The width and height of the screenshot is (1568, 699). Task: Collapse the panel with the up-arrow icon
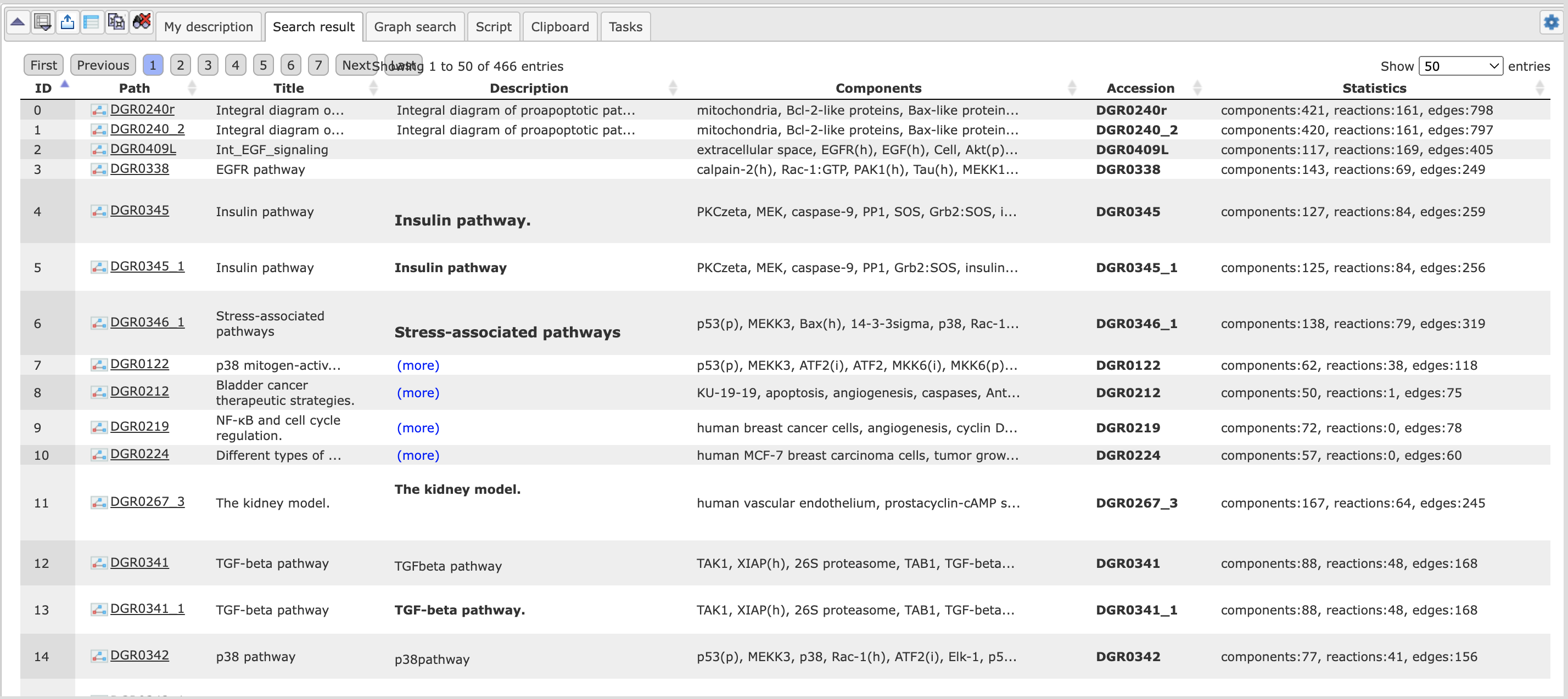[x=18, y=23]
